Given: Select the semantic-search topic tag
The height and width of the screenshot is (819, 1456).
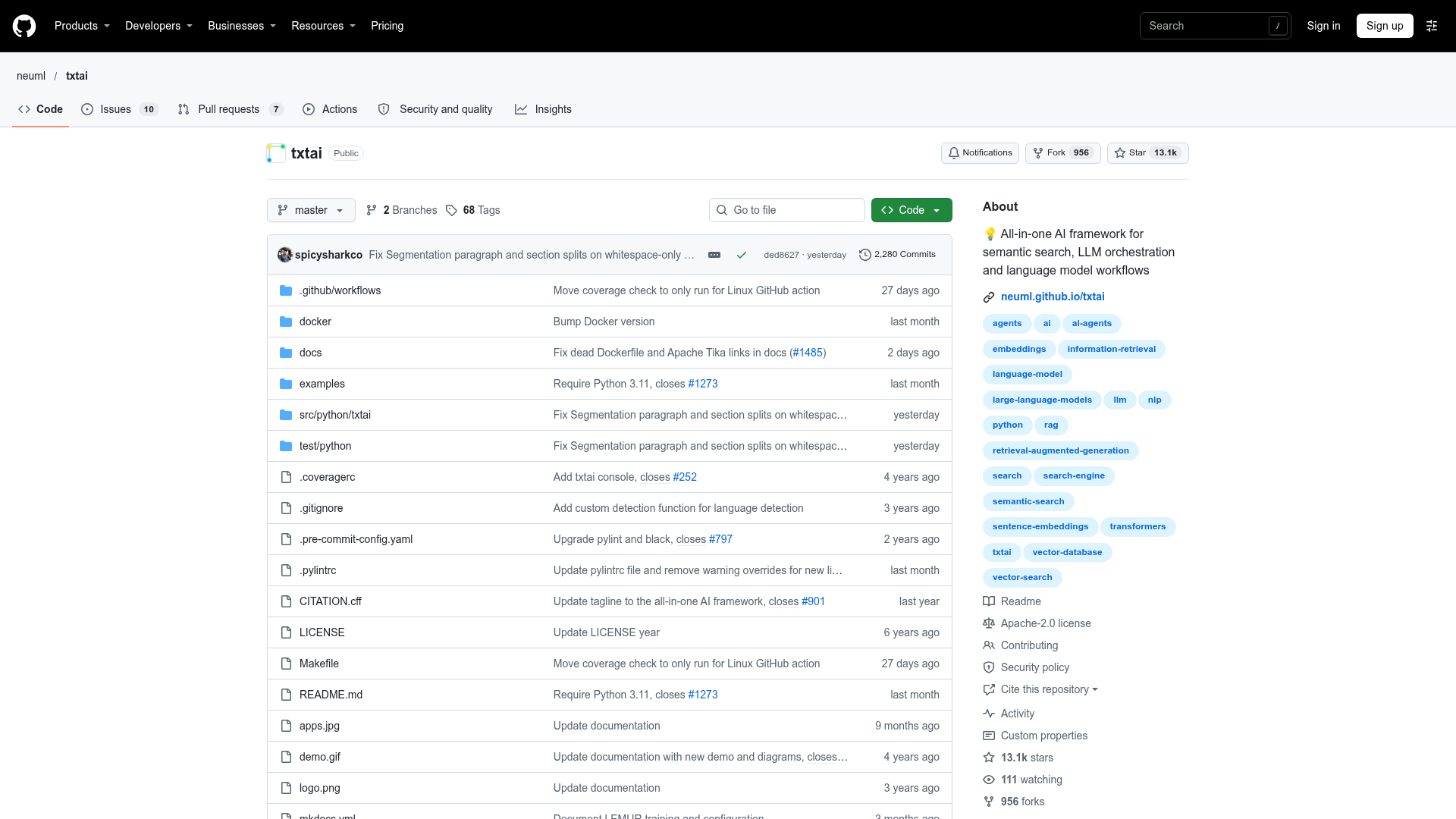Looking at the screenshot, I should click(1028, 501).
